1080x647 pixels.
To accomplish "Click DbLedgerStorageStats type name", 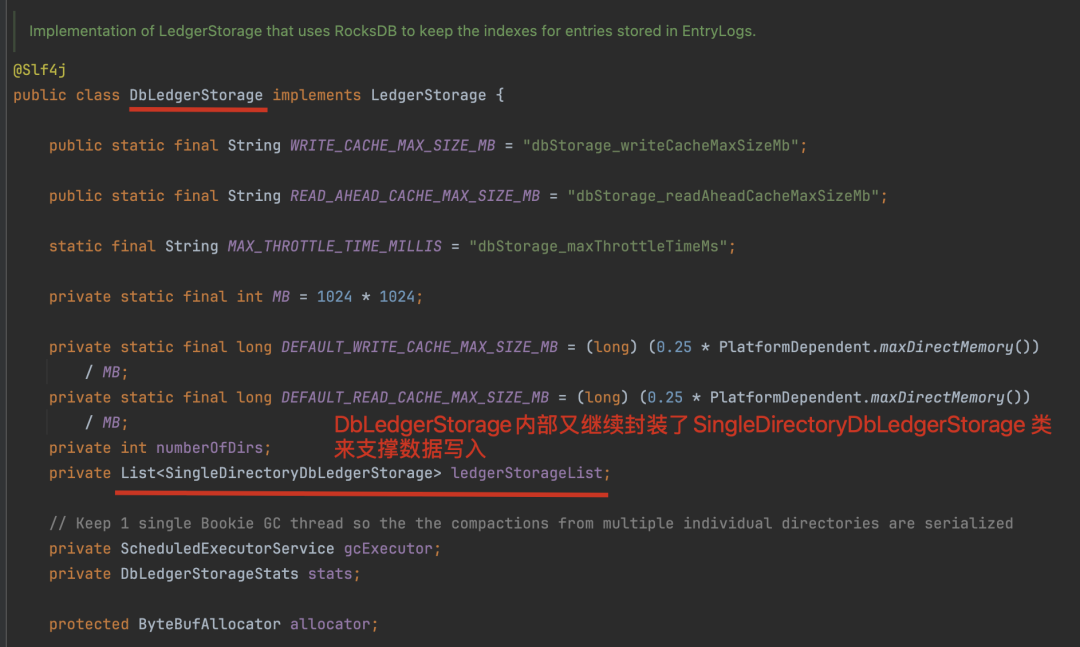I will click(209, 574).
